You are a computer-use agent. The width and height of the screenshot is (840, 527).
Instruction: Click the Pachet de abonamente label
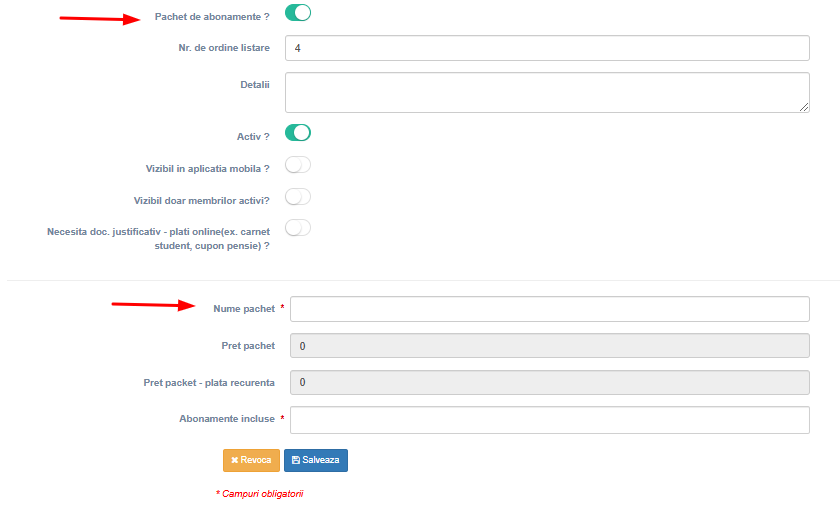click(212, 17)
